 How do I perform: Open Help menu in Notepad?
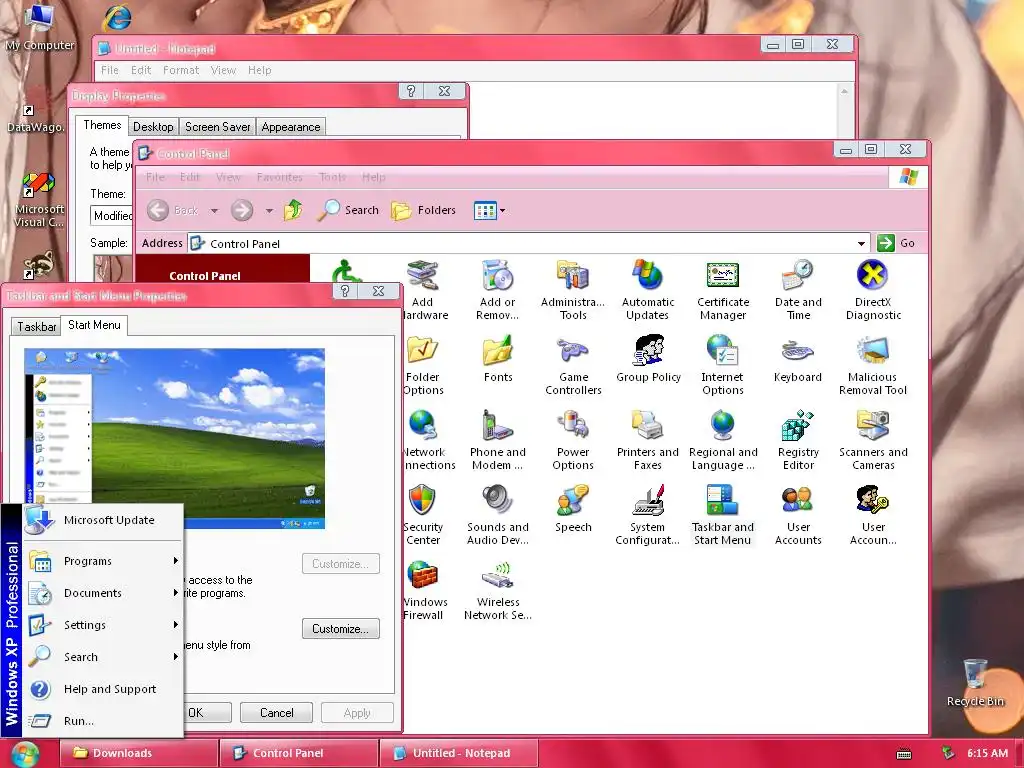[259, 70]
